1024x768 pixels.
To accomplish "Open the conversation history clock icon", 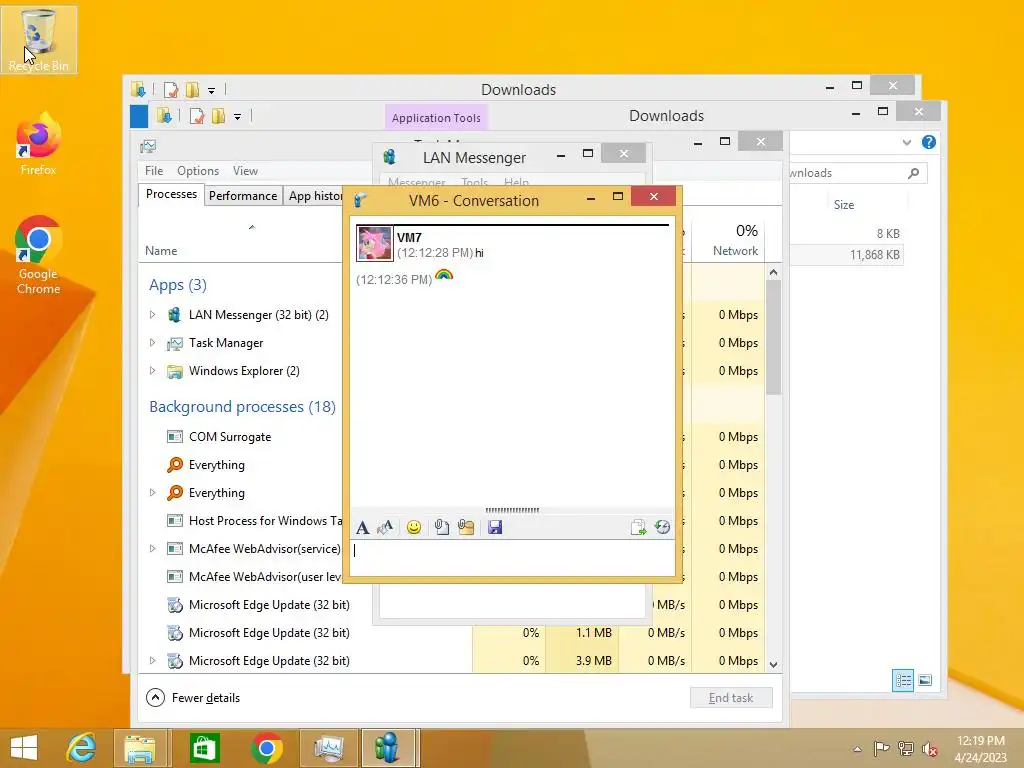I will click(662, 527).
